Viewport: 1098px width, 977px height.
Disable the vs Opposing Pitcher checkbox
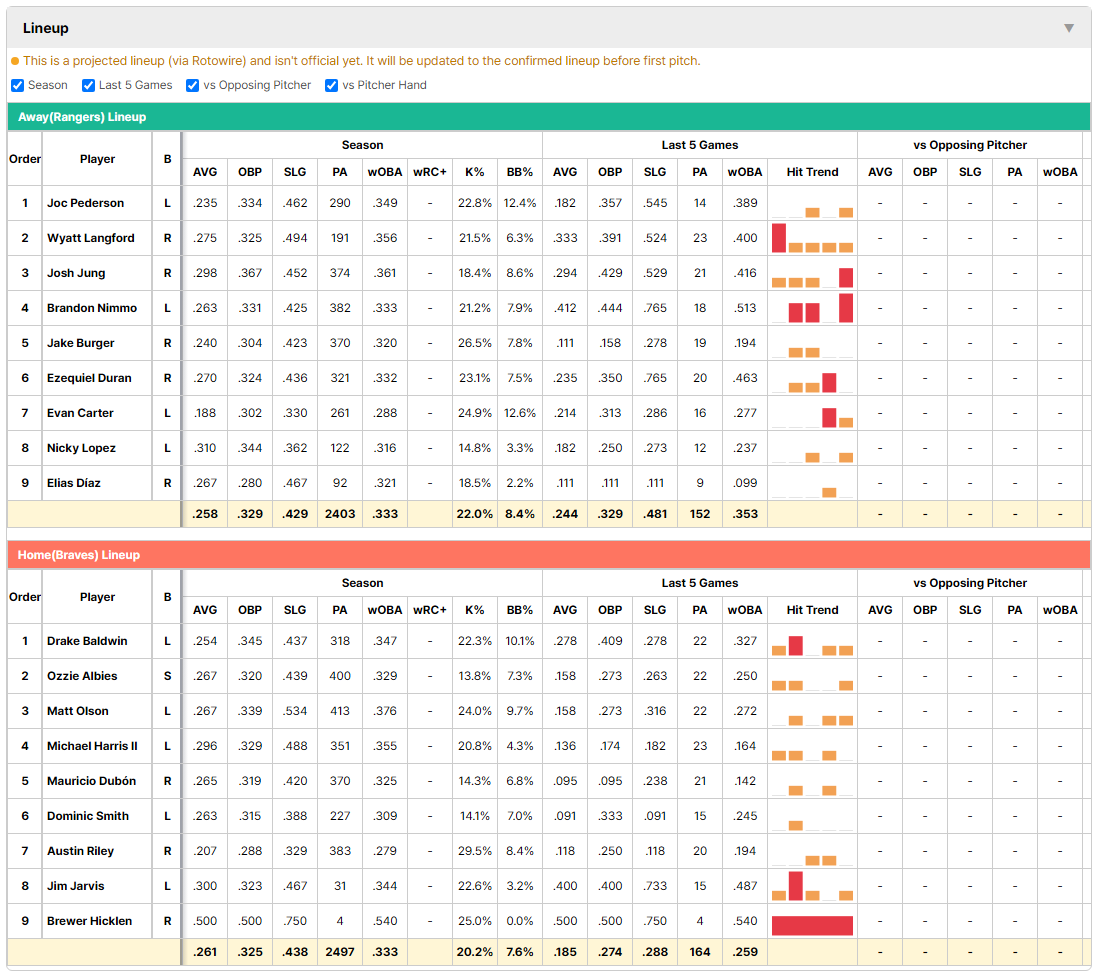(193, 85)
